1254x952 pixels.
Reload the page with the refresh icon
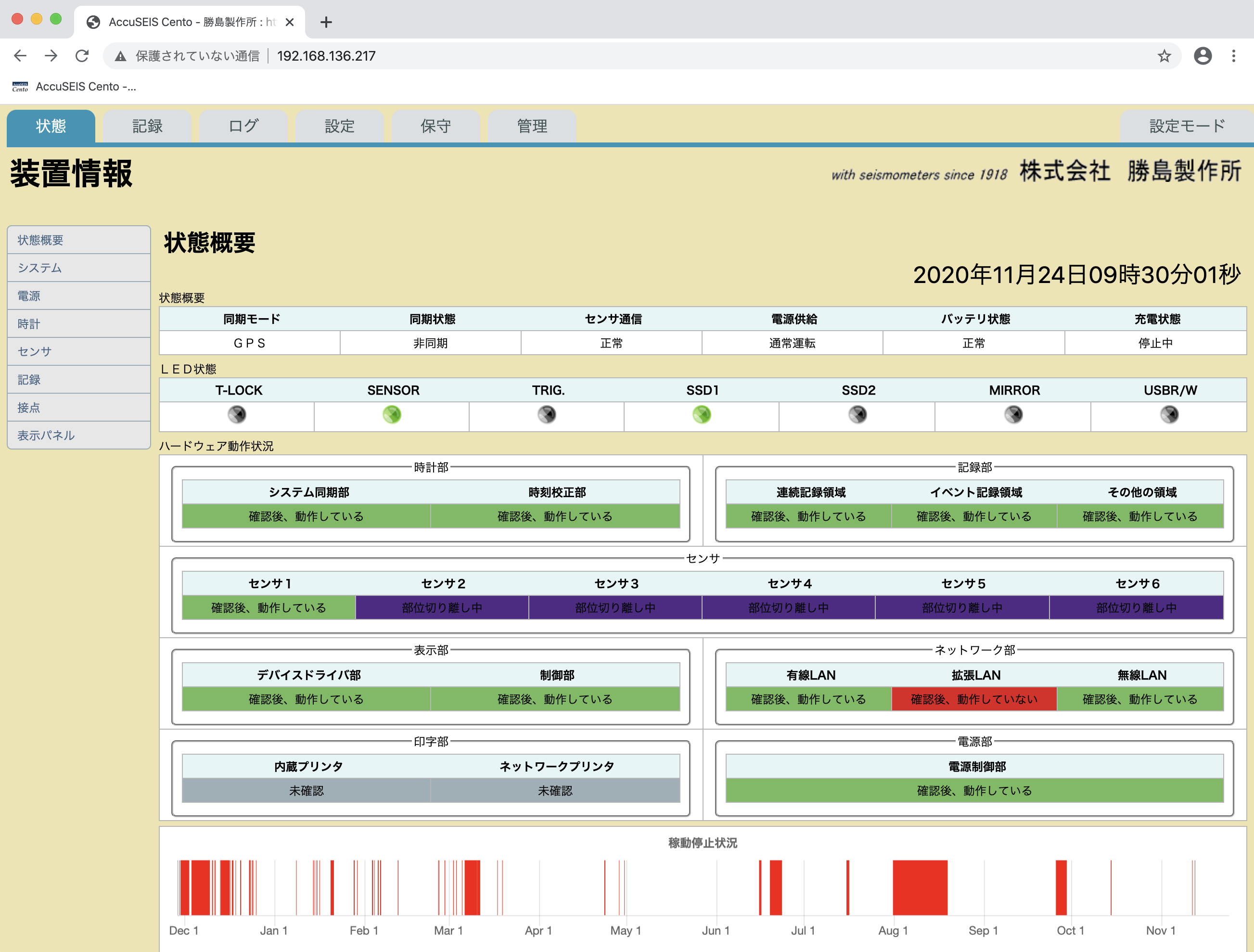tap(82, 55)
